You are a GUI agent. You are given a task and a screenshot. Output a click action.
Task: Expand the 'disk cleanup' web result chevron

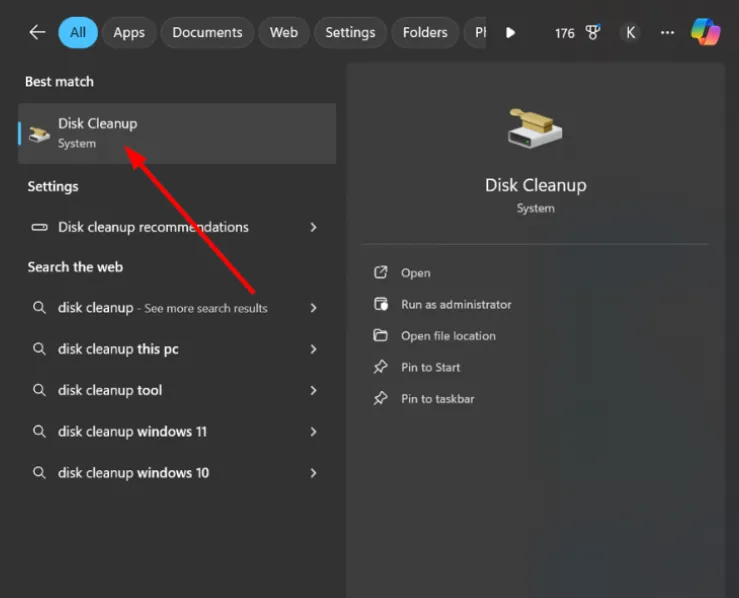pyautogui.click(x=313, y=308)
